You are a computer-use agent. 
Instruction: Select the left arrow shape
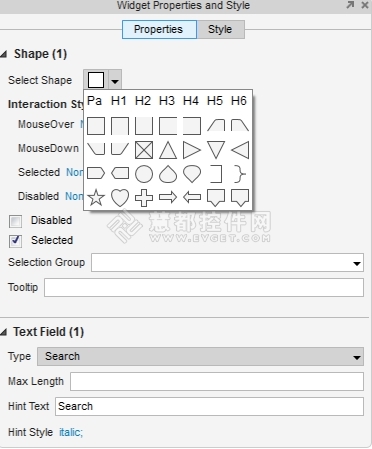(192, 198)
